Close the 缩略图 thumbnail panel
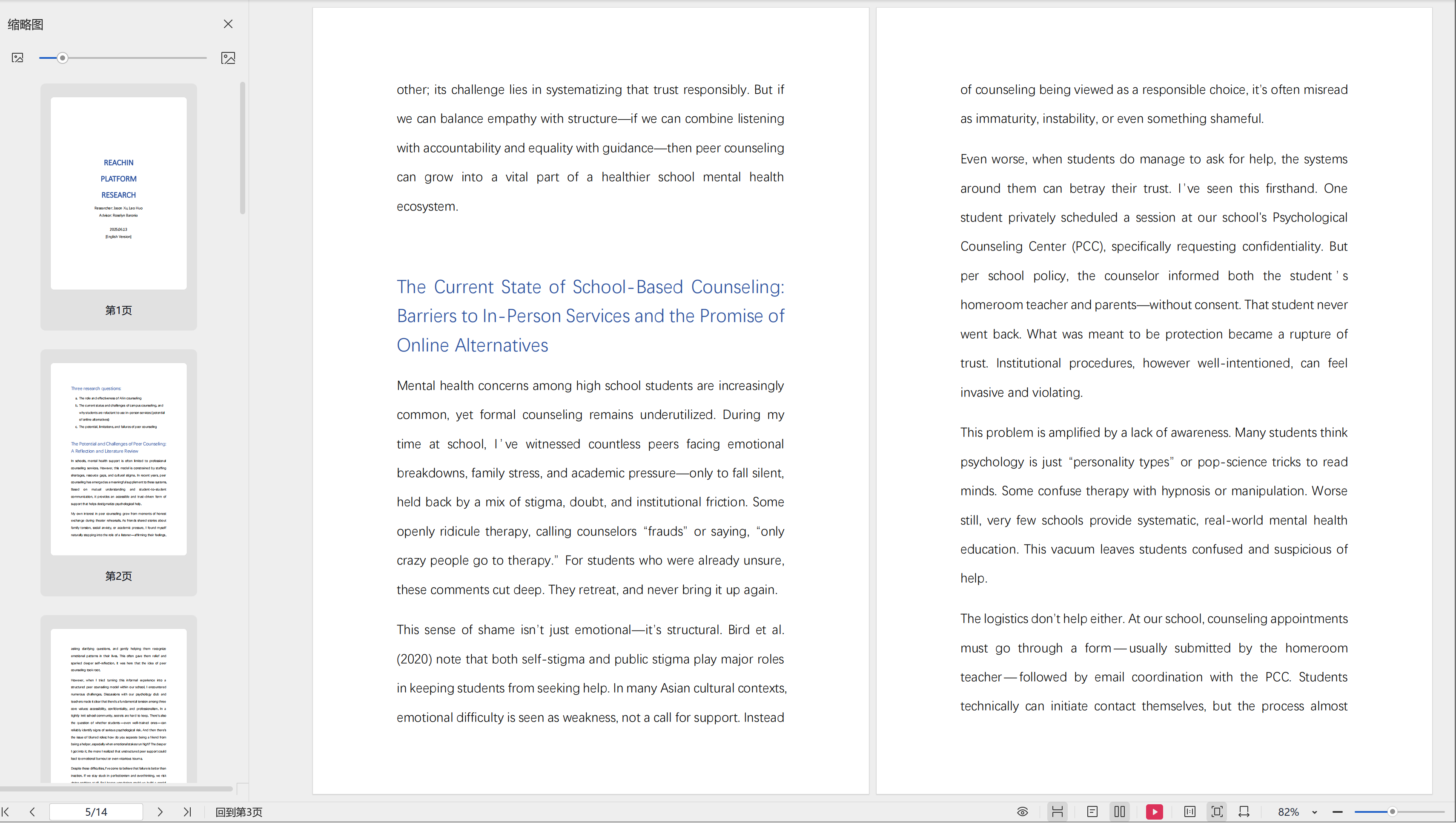The width and height of the screenshot is (1456, 823). tap(228, 24)
